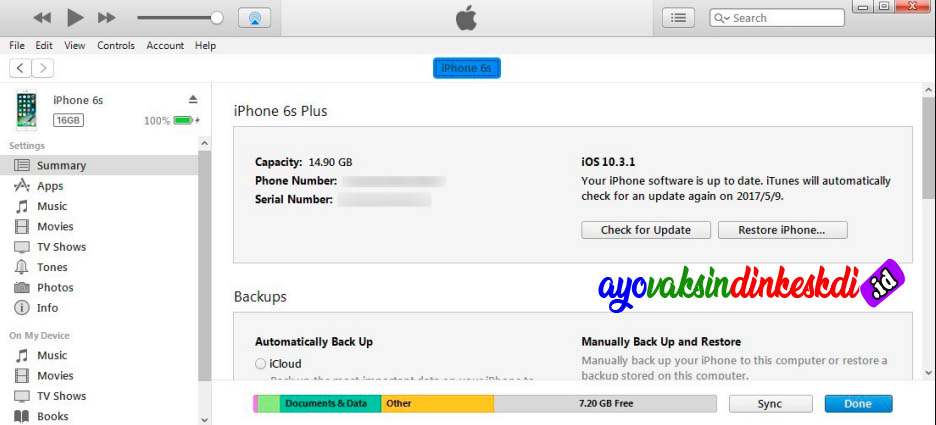
Task: Click the Tones bell icon
Action: click(x=21, y=267)
